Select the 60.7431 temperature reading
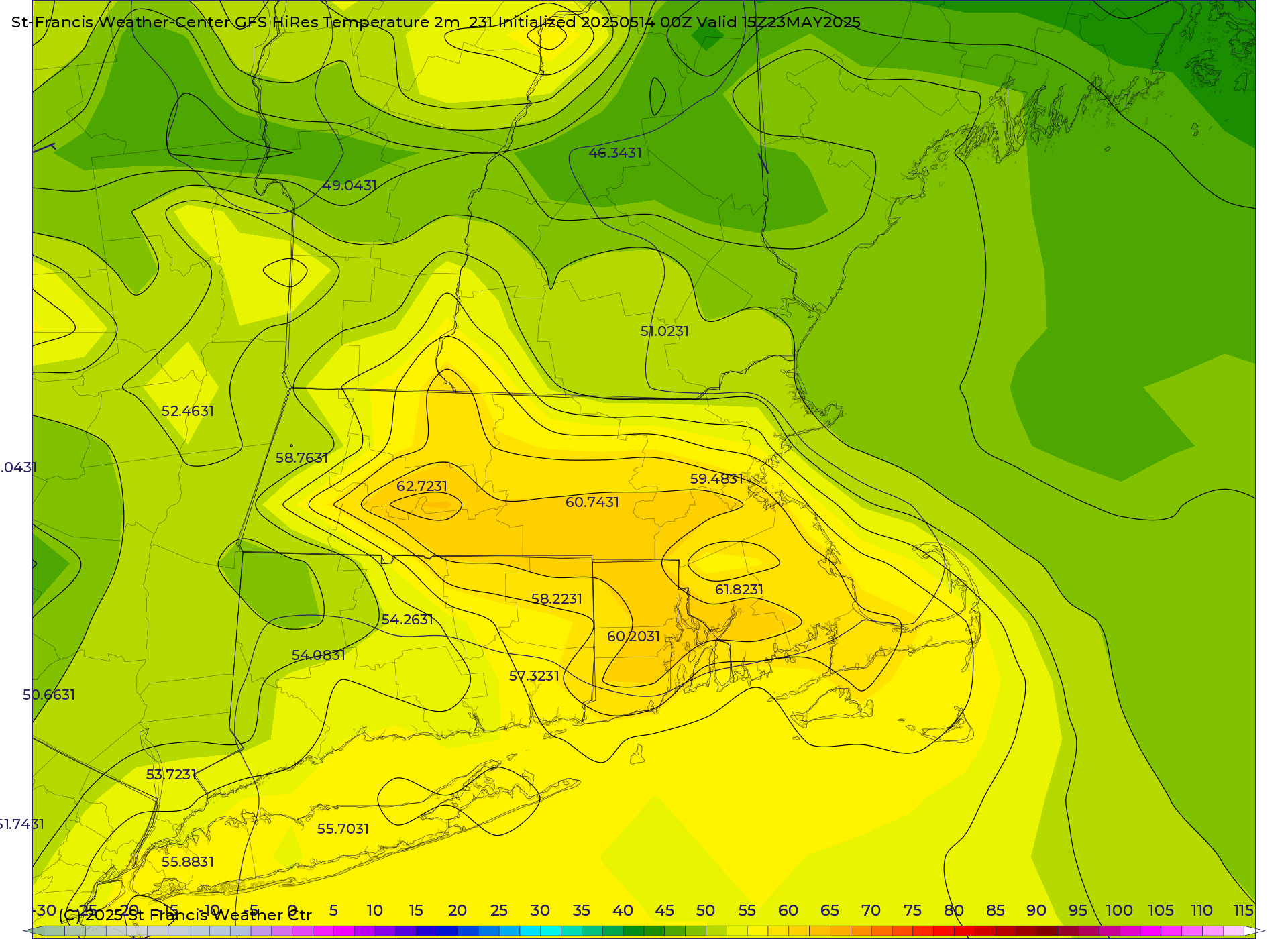Screen dimensions: 1288x939 tap(592, 502)
